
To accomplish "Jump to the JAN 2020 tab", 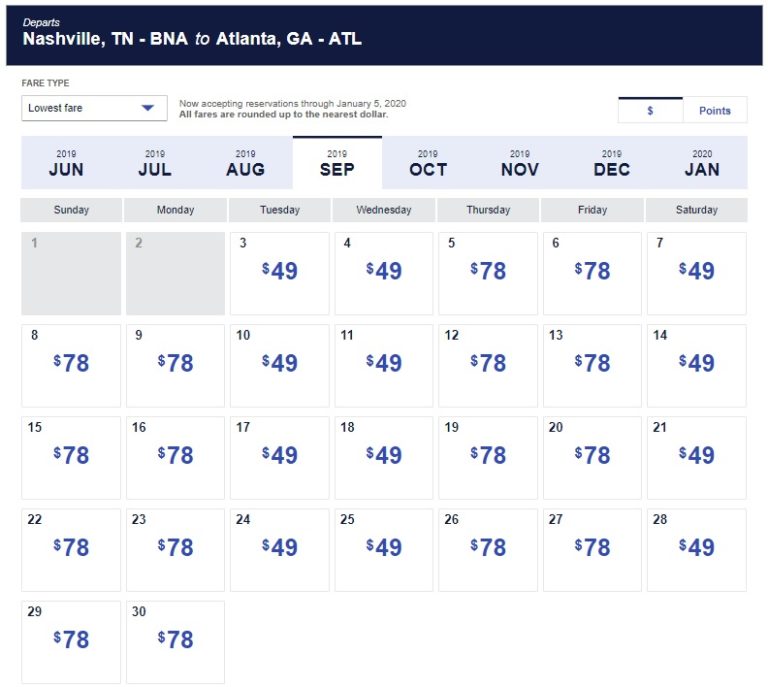I will (702, 163).
